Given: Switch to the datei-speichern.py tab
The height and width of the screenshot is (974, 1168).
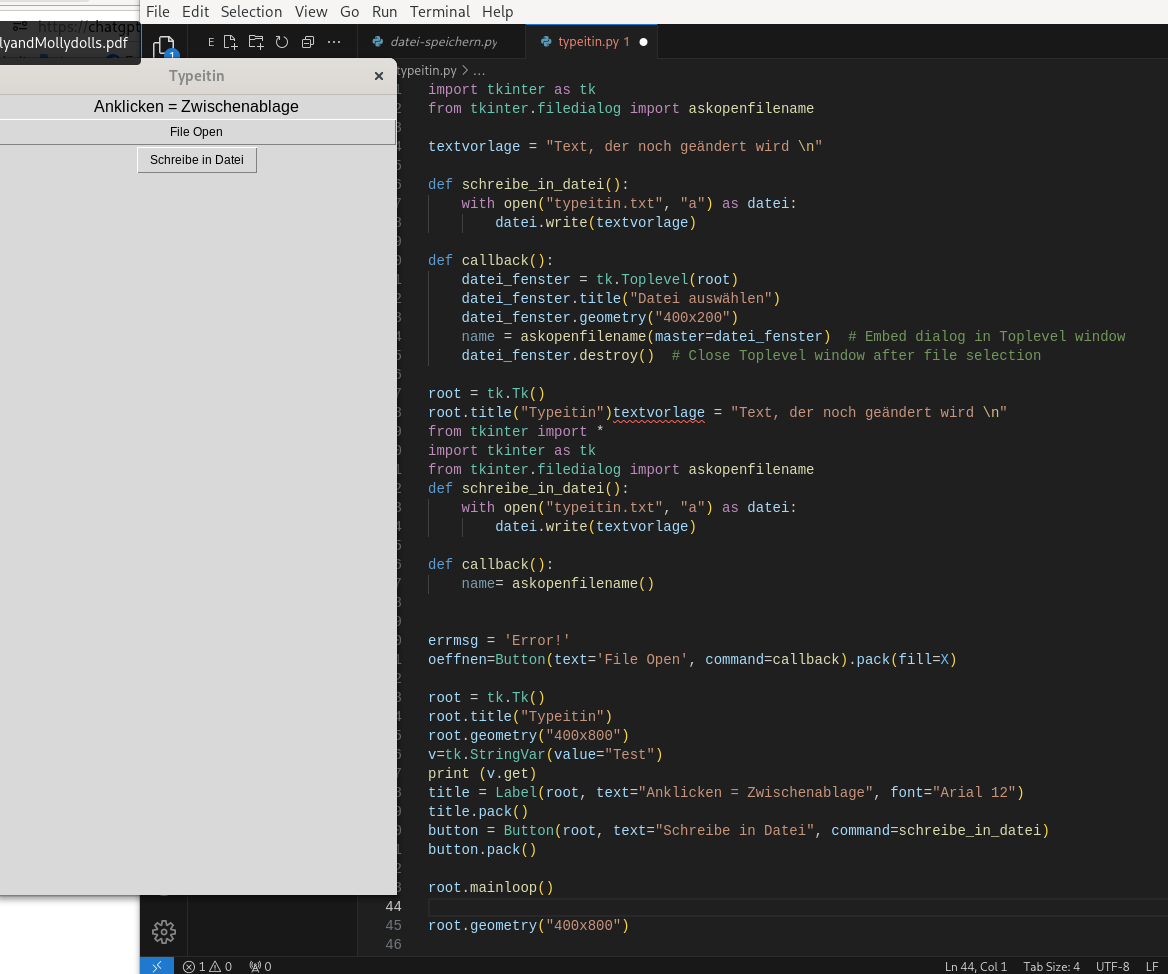Looking at the screenshot, I should [x=435, y=42].
